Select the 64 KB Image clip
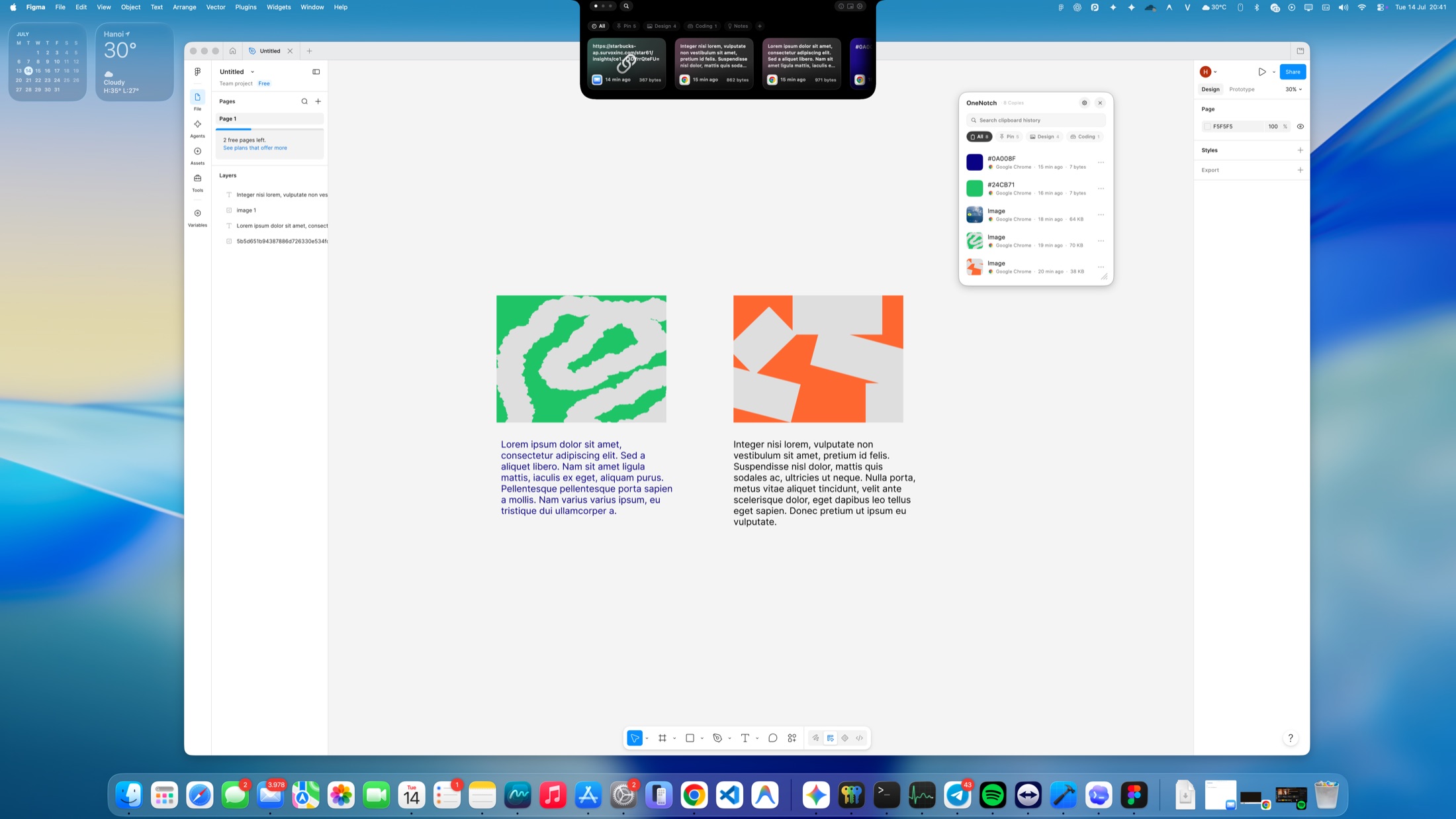This screenshot has width=1456, height=819. pyautogui.click(x=1036, y=215)
